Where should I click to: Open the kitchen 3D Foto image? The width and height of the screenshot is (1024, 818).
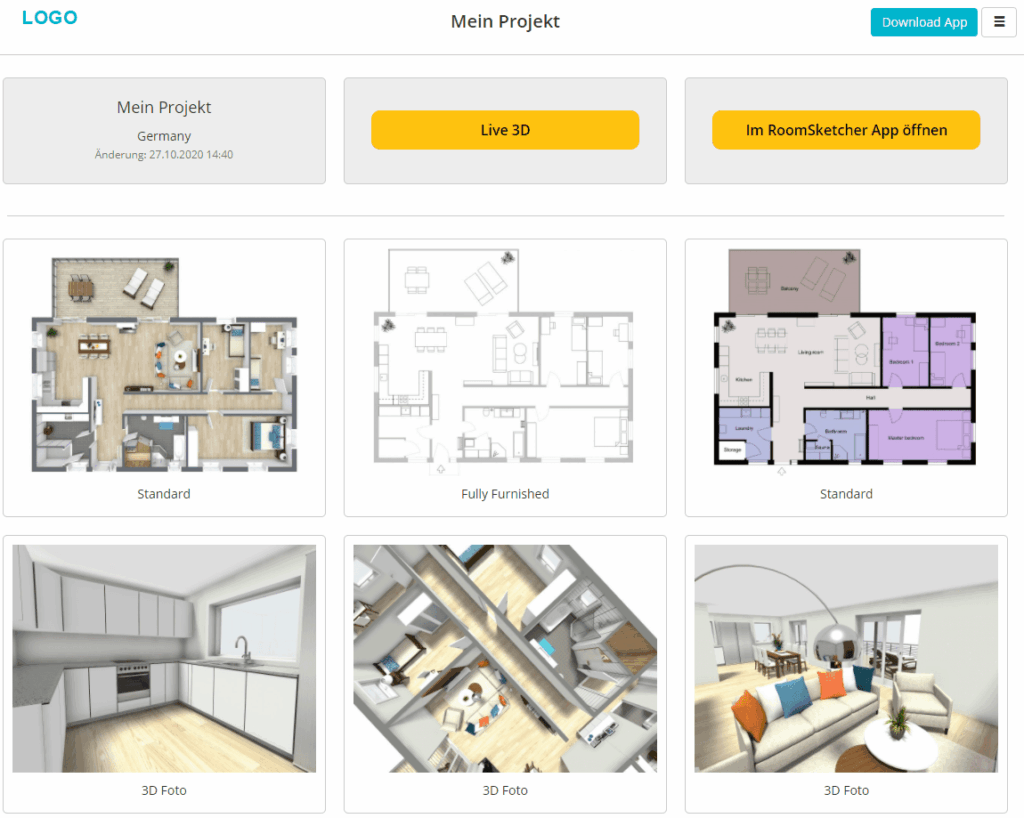point(164,658)
